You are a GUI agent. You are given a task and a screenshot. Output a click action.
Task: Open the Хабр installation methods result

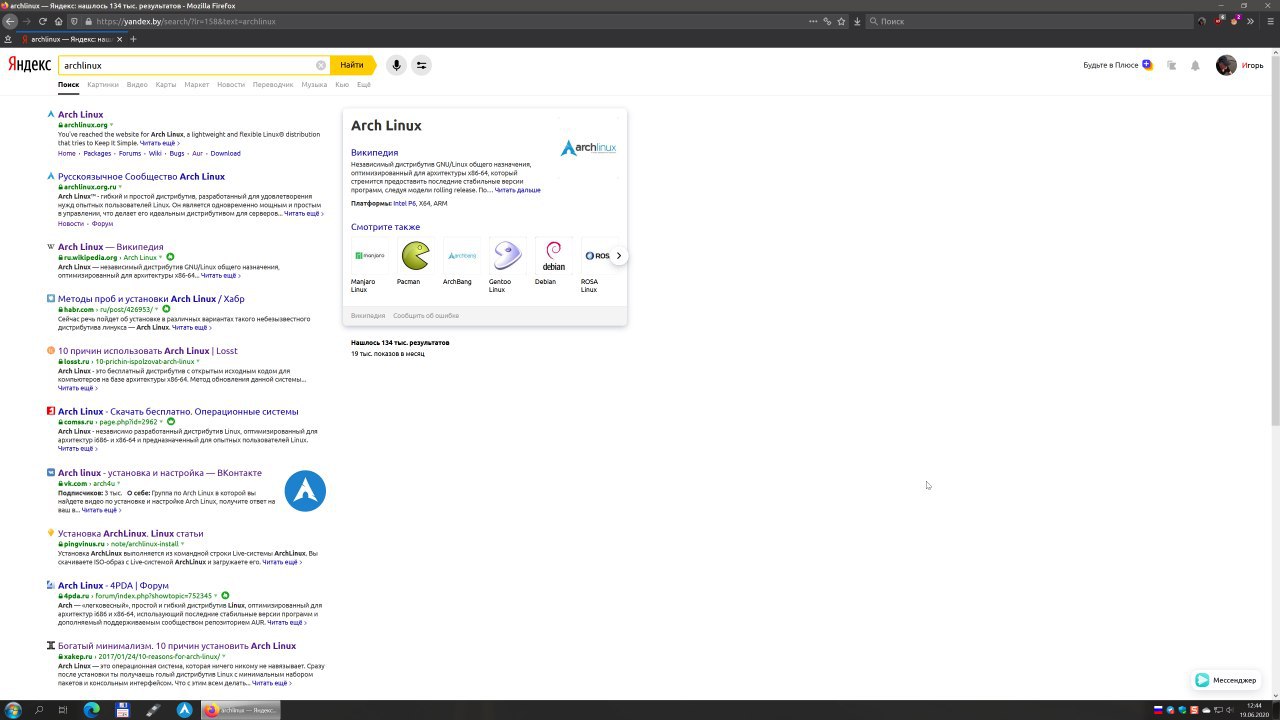tap(151, 299)
